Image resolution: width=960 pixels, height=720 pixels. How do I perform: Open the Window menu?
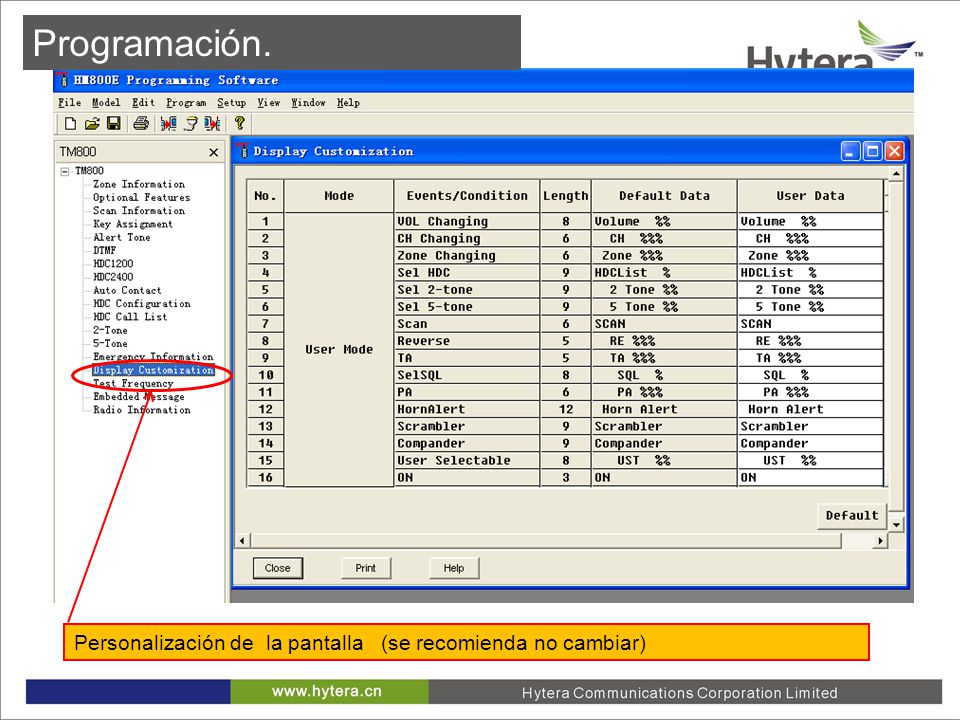tap(308, 103)
